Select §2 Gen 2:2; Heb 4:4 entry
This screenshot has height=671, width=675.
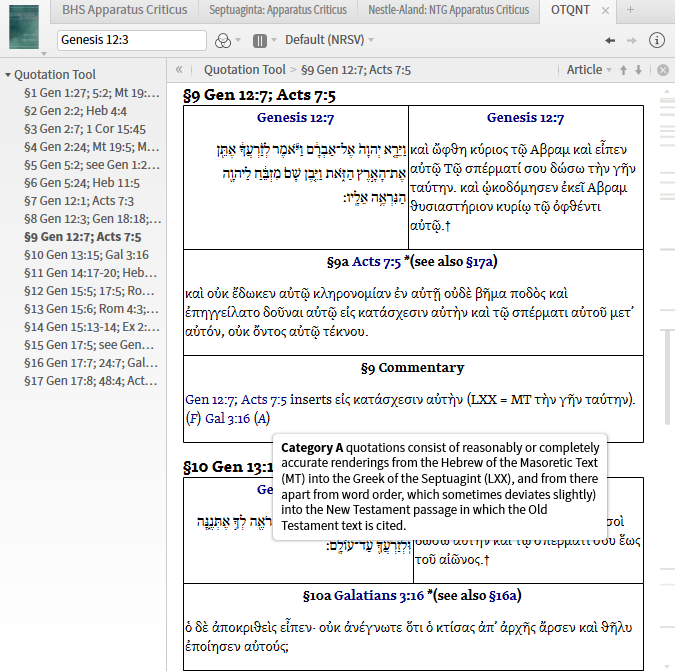coord(75,111)
